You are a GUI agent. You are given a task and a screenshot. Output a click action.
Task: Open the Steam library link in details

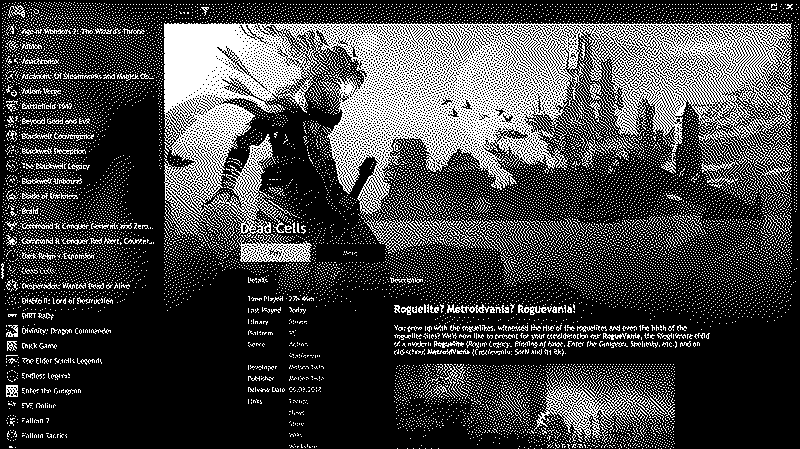(298, 324)
